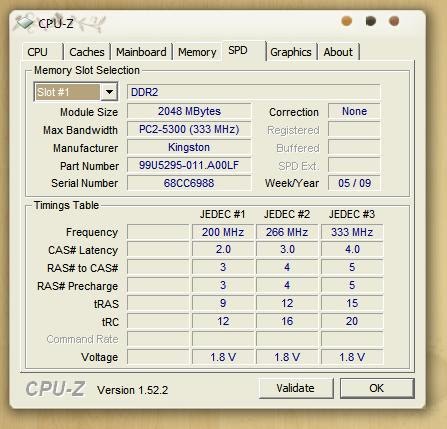Click the empty SPD Ext. field
This screenshot has height=429, width=447.
354,165
